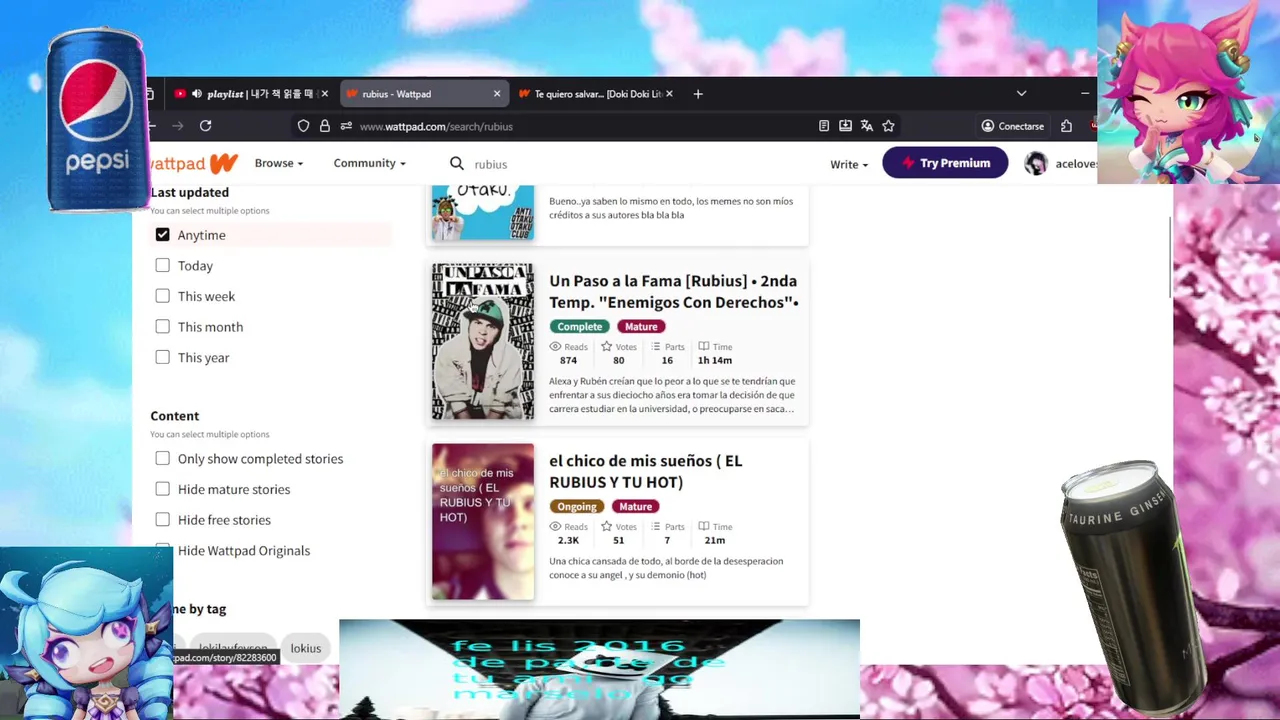Open the list all tabs chevron
Image resolution: width=1280 pixels, height=720 pixels.
(1021, 94)
